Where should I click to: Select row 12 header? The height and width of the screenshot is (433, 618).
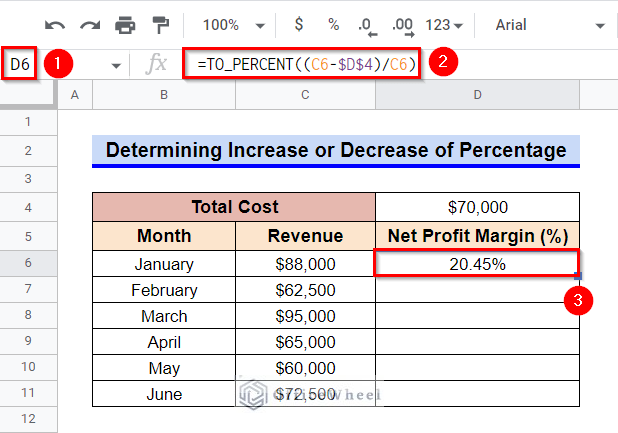[x=28, y=419]
